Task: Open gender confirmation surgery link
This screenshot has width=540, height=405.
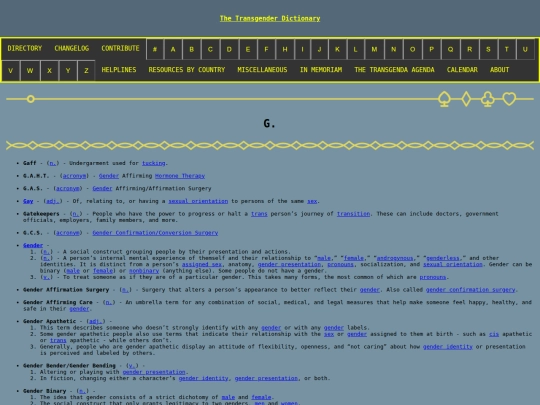Action: coord(470,290)
